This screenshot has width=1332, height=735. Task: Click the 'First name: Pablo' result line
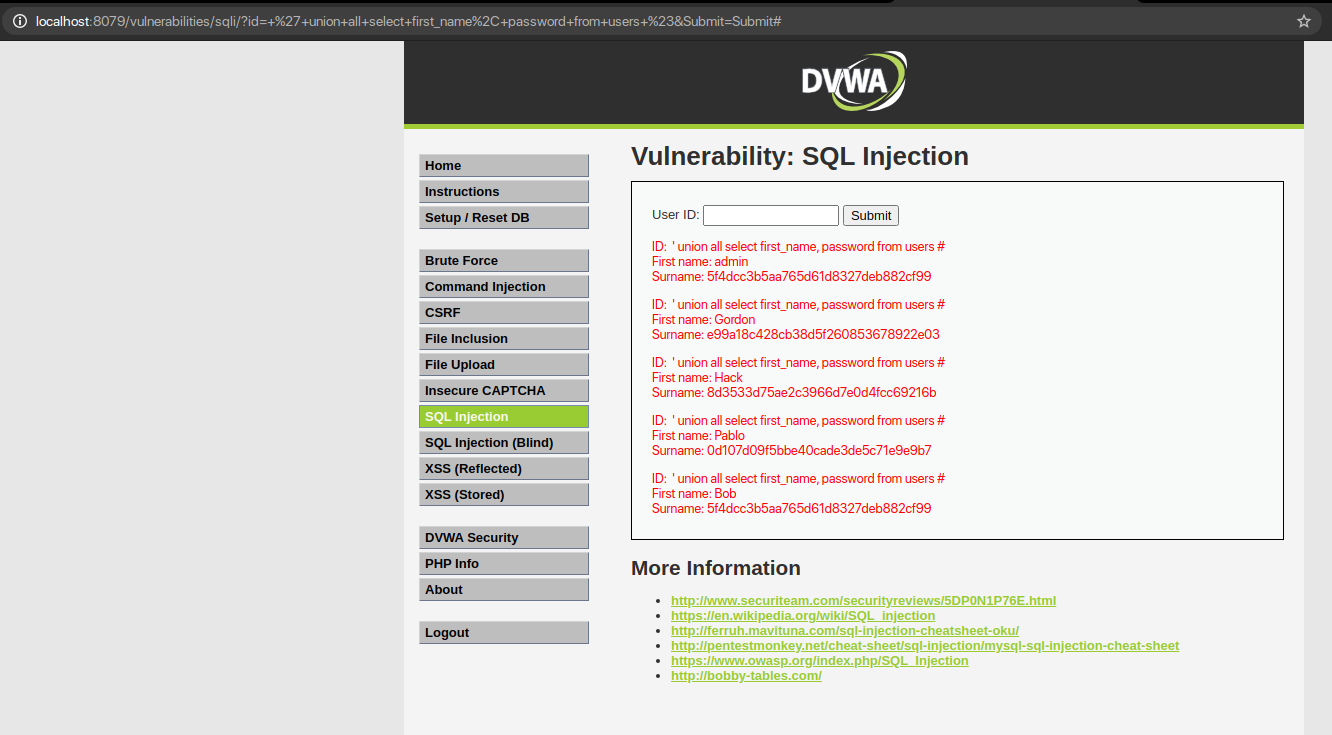699,436
